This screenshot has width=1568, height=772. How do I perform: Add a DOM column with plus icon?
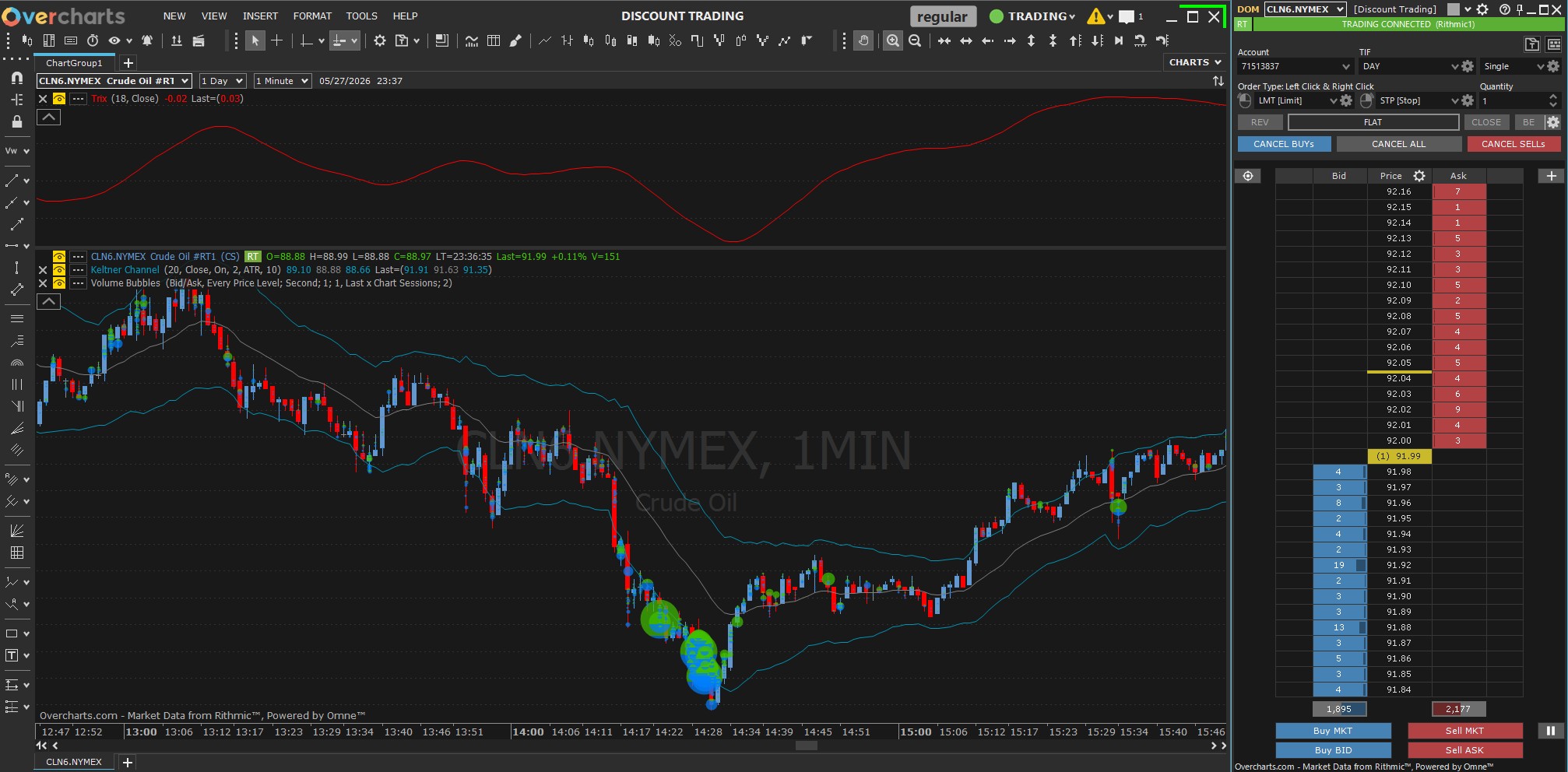click(x=1551, y=176)
